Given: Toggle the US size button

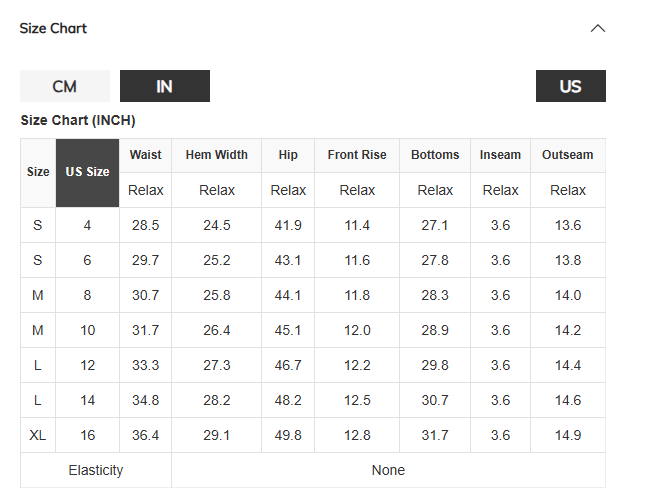Looking at the screenshot, I should click(x=571, y=86).
